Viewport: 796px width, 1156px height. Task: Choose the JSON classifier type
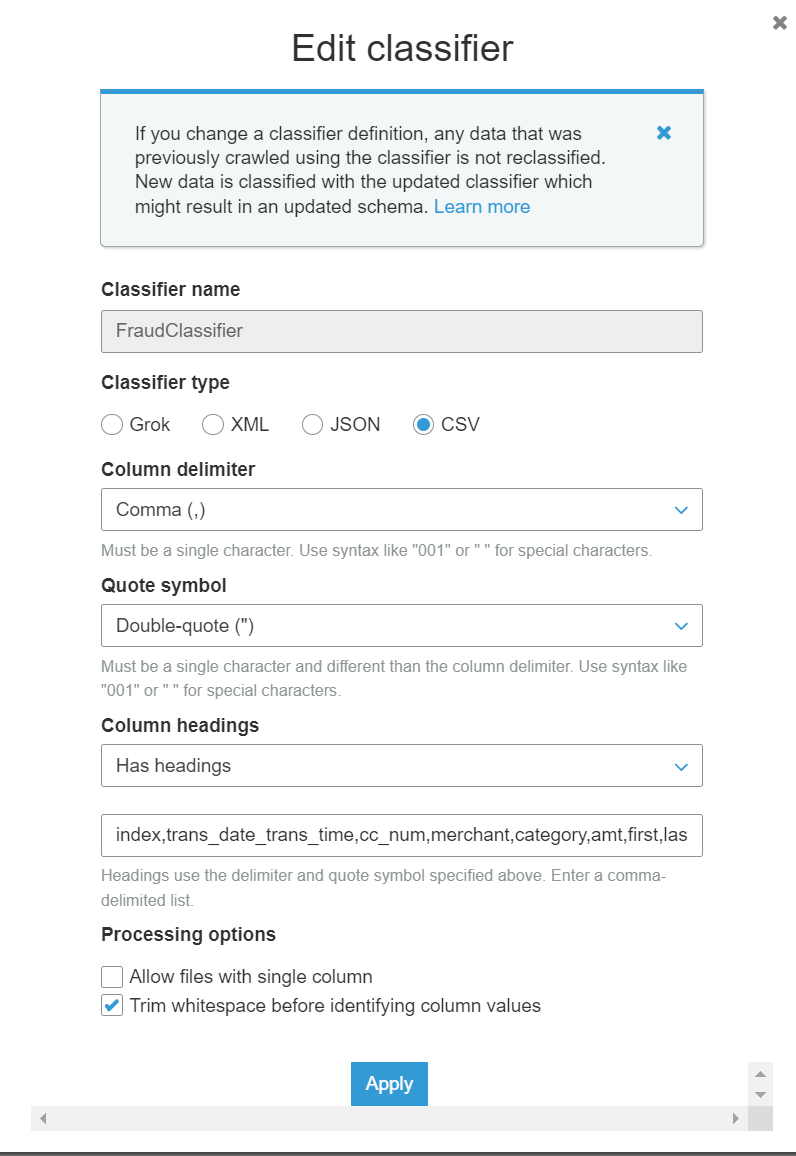313,425
